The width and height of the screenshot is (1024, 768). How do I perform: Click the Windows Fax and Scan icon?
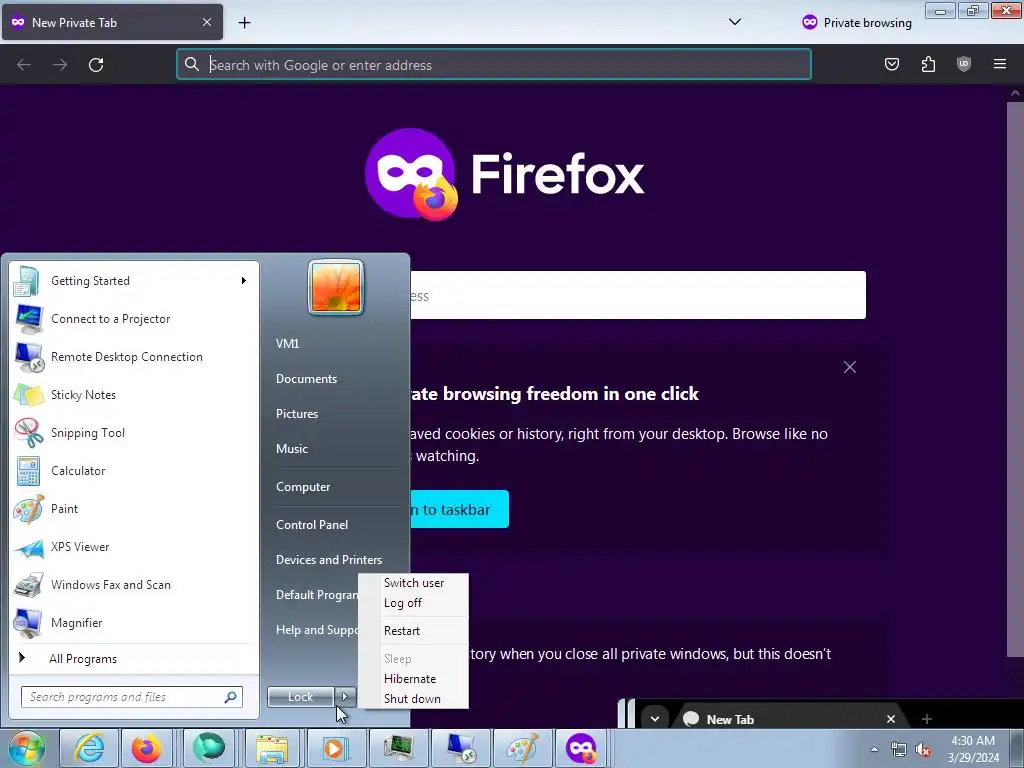pyautogui.click(x=28, y=585)
